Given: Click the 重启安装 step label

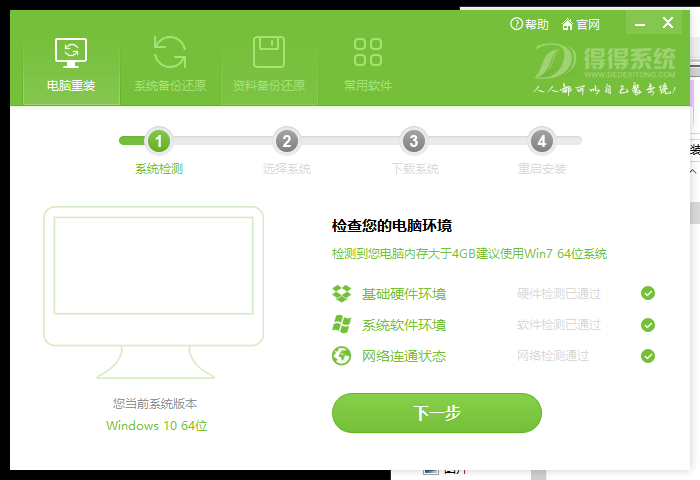Looking at the screenshot, I should pos(542,169).
